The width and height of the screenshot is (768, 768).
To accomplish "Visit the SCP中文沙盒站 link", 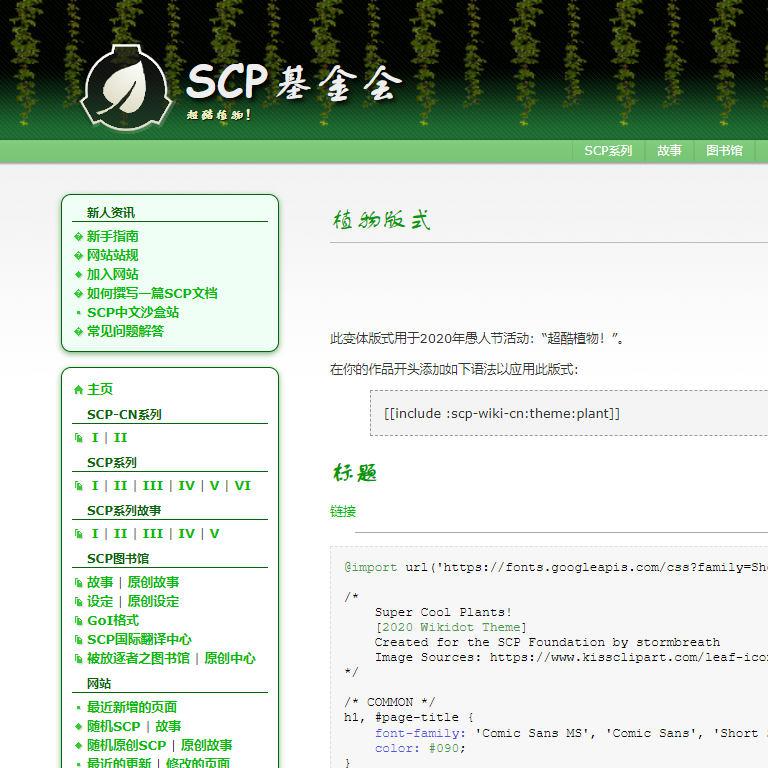I will point(132,313).
